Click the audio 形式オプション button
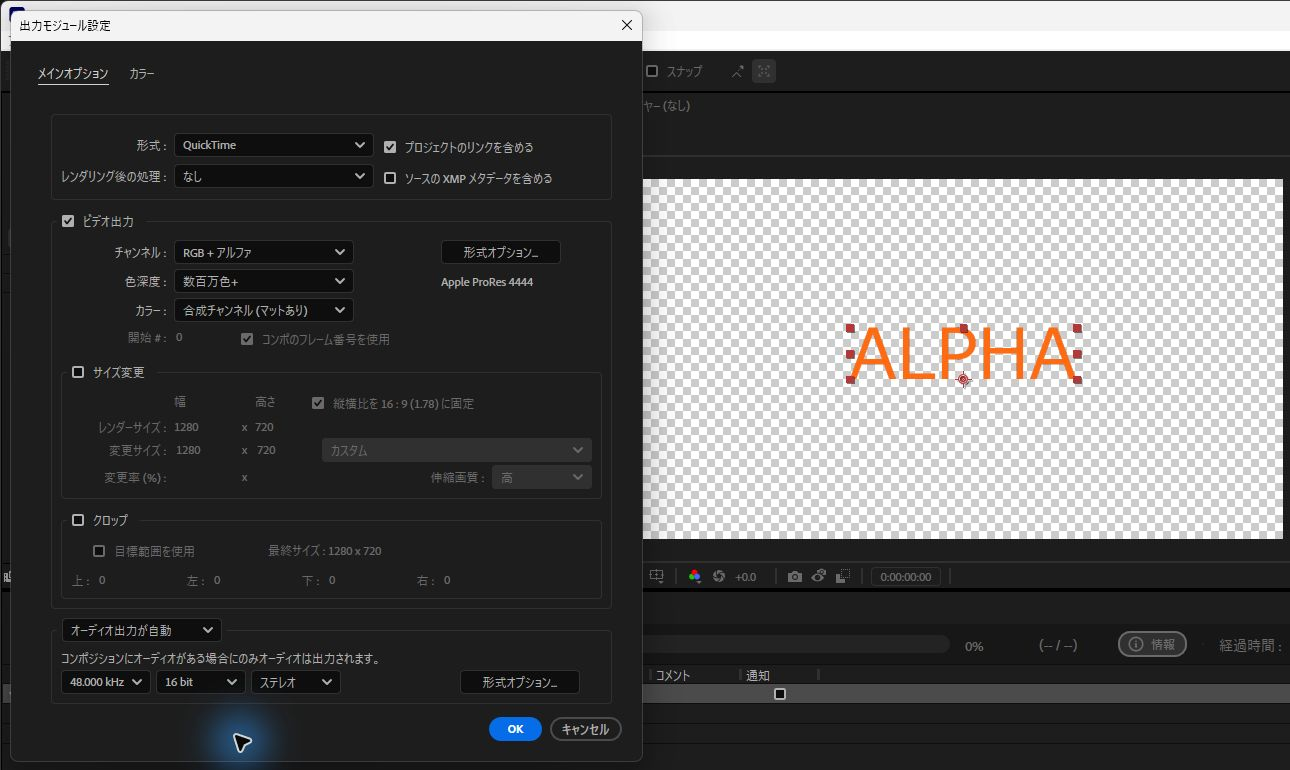This screenshot has height=770, width=1290. [x=520, y=682]
